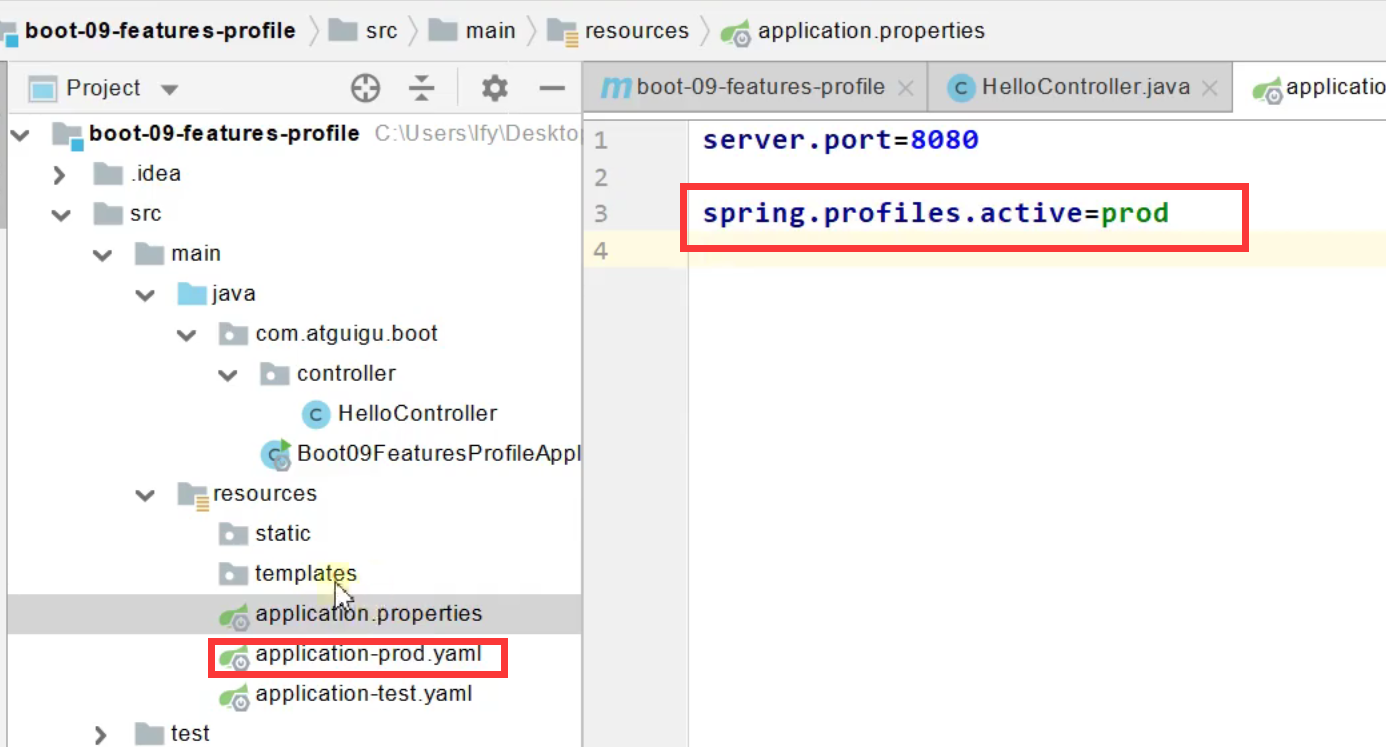Click the com.atguigu.boot package icon
This screenshot has height=747, width=1386.
click(233, 334)
